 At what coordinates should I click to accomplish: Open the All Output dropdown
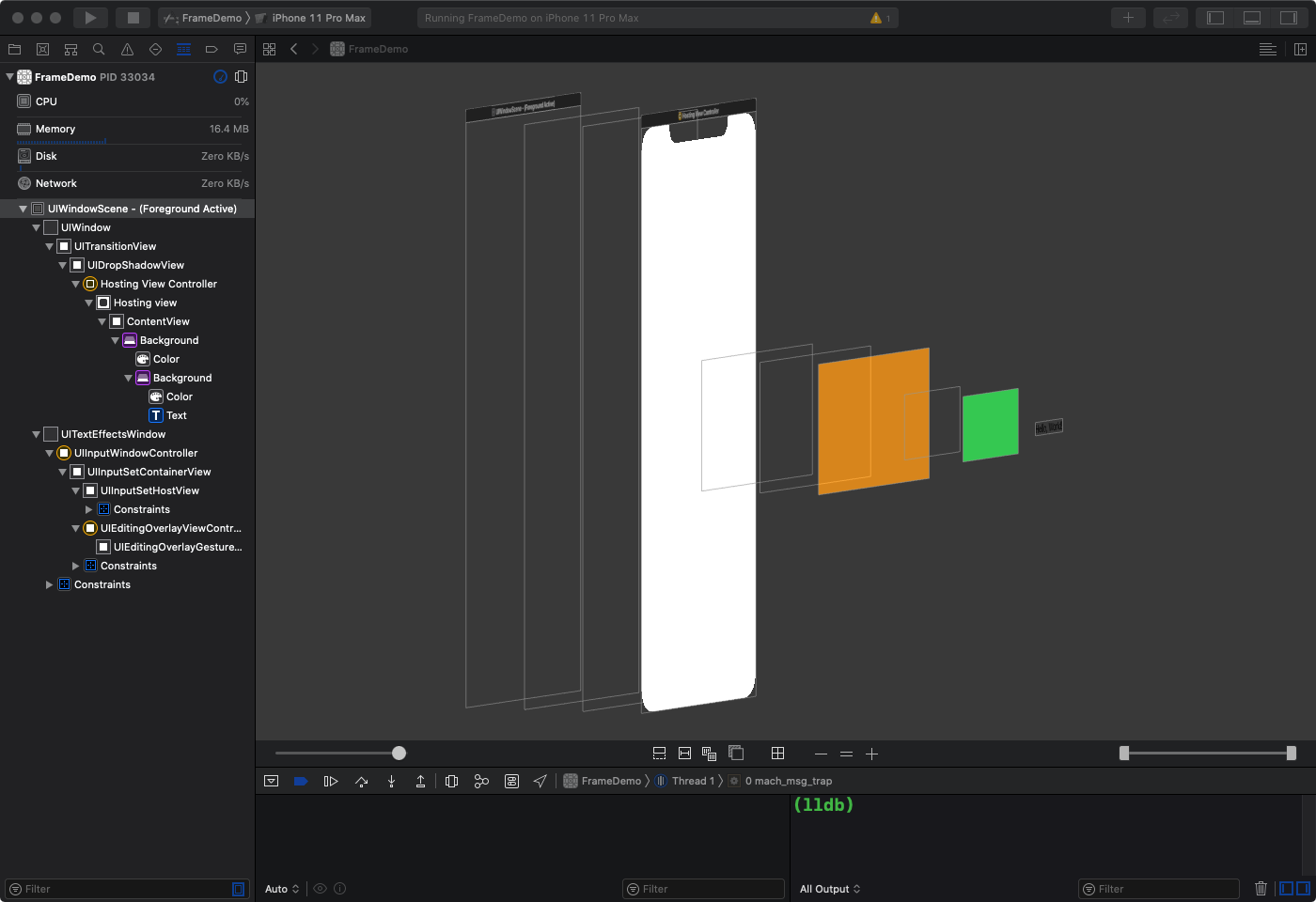pyautogui.click(x=830, y=889)
